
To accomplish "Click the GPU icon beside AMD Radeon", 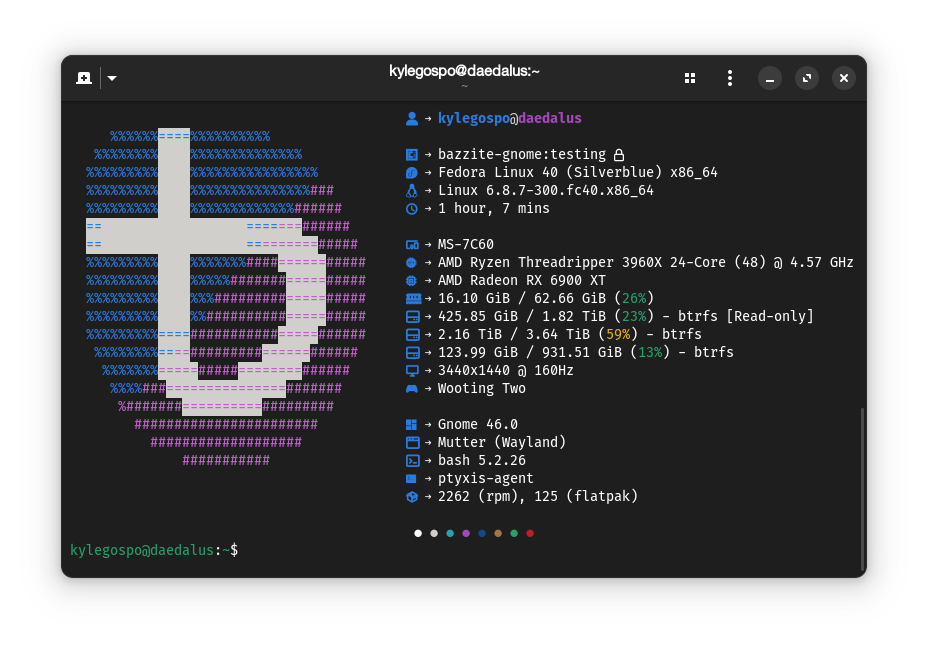I will [412, 280].
